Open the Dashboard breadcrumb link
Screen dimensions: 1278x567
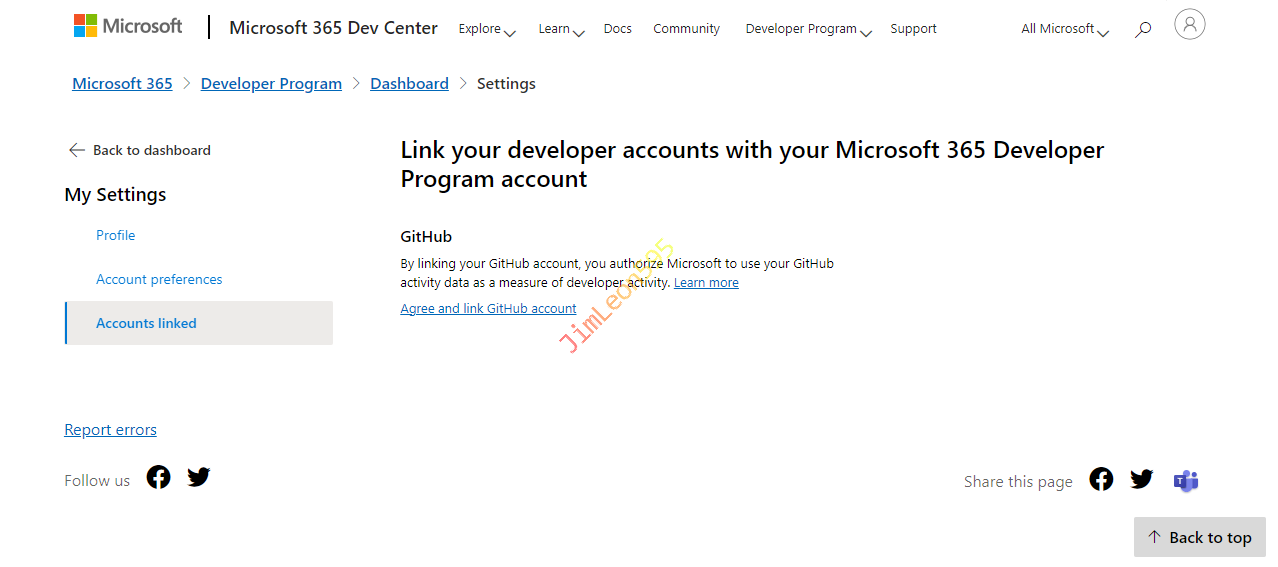(409, 84)
